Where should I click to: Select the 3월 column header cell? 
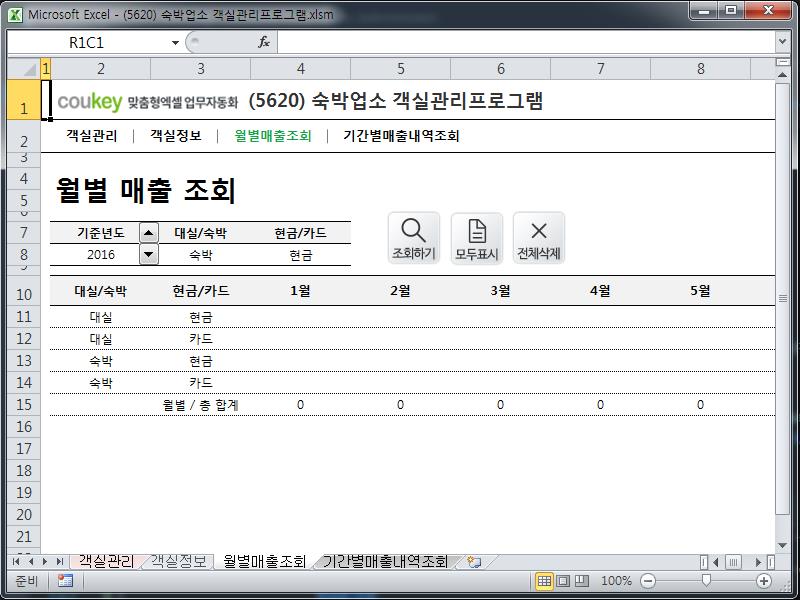(501, 291)
